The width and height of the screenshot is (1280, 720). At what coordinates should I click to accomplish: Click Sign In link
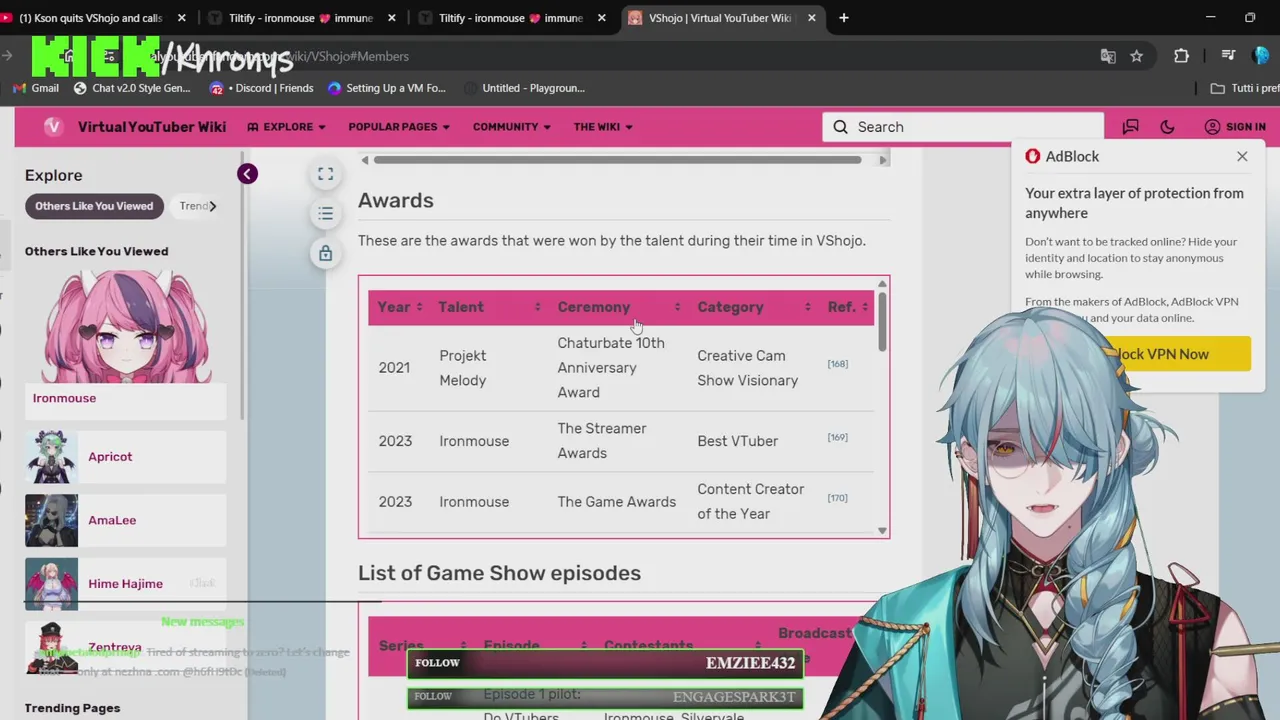(1245, 127)
